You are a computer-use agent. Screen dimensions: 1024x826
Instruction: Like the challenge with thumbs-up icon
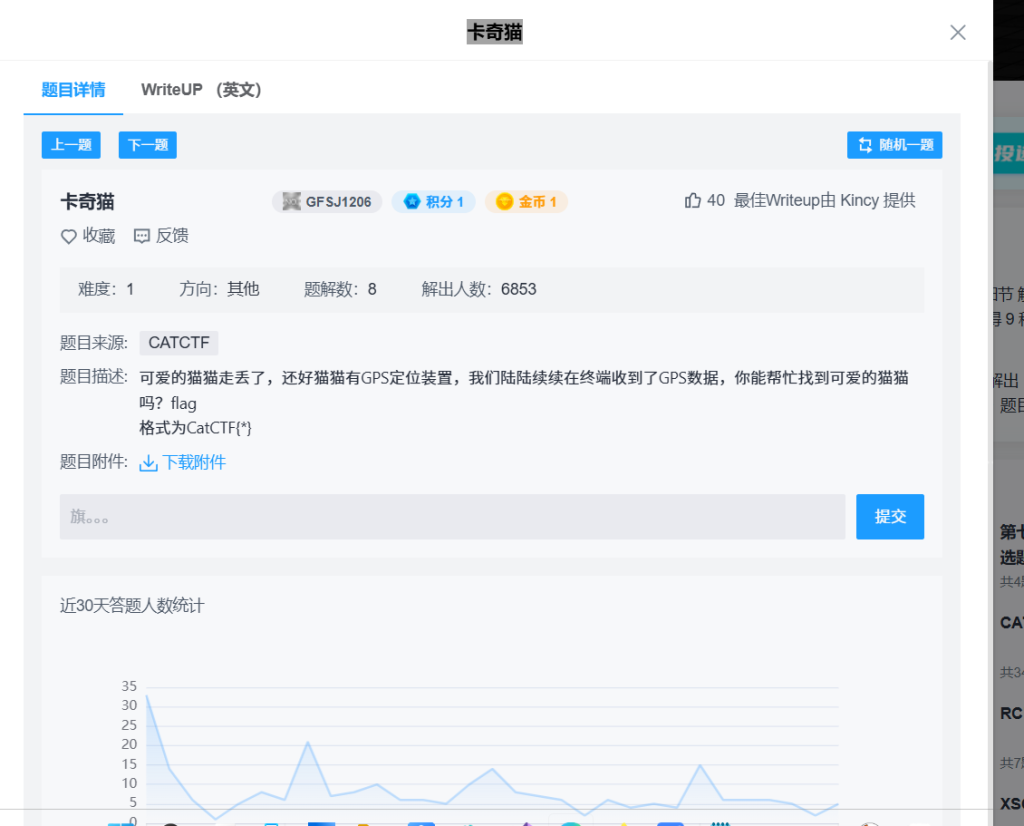click(x=692, y=201)
